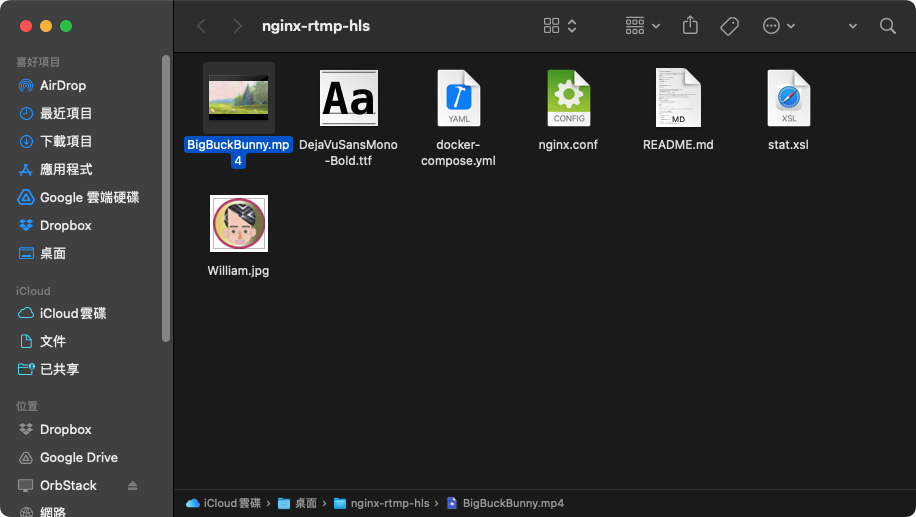The image size is (916, 517).
Task: Expand the toolbar overflow chevron
Action: pyautogui.click(x=853, y=26)
